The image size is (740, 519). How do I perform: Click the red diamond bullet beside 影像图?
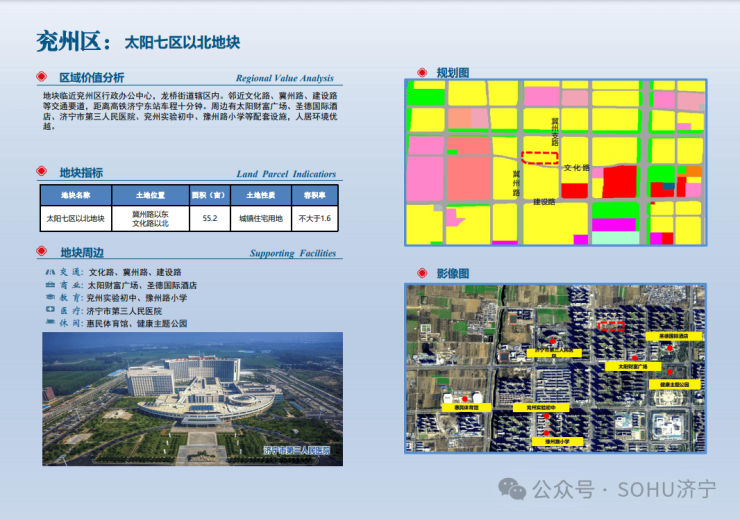tap(422, 273)
